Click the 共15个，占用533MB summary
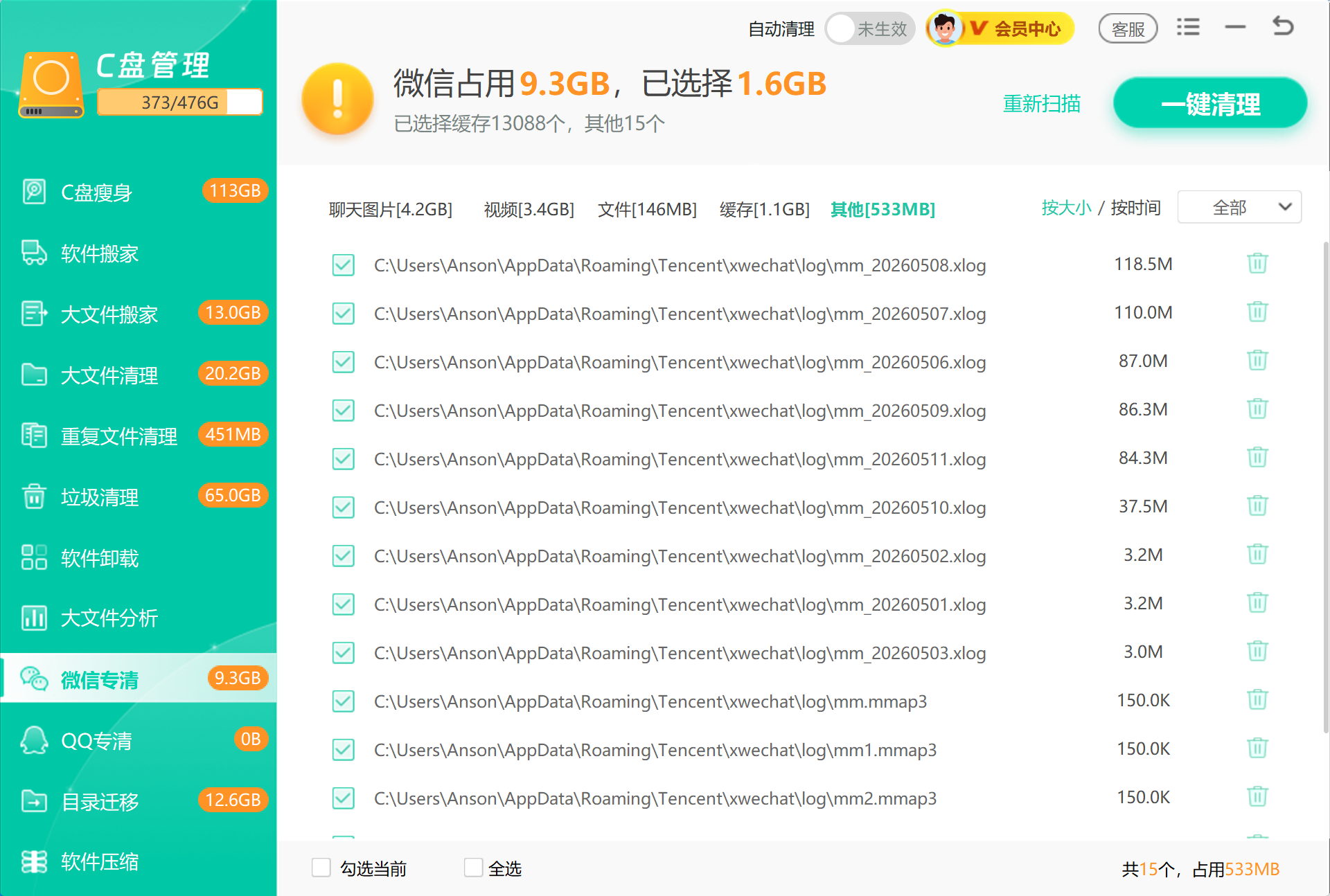The image size is (1330, 896). coord(1200,869)
